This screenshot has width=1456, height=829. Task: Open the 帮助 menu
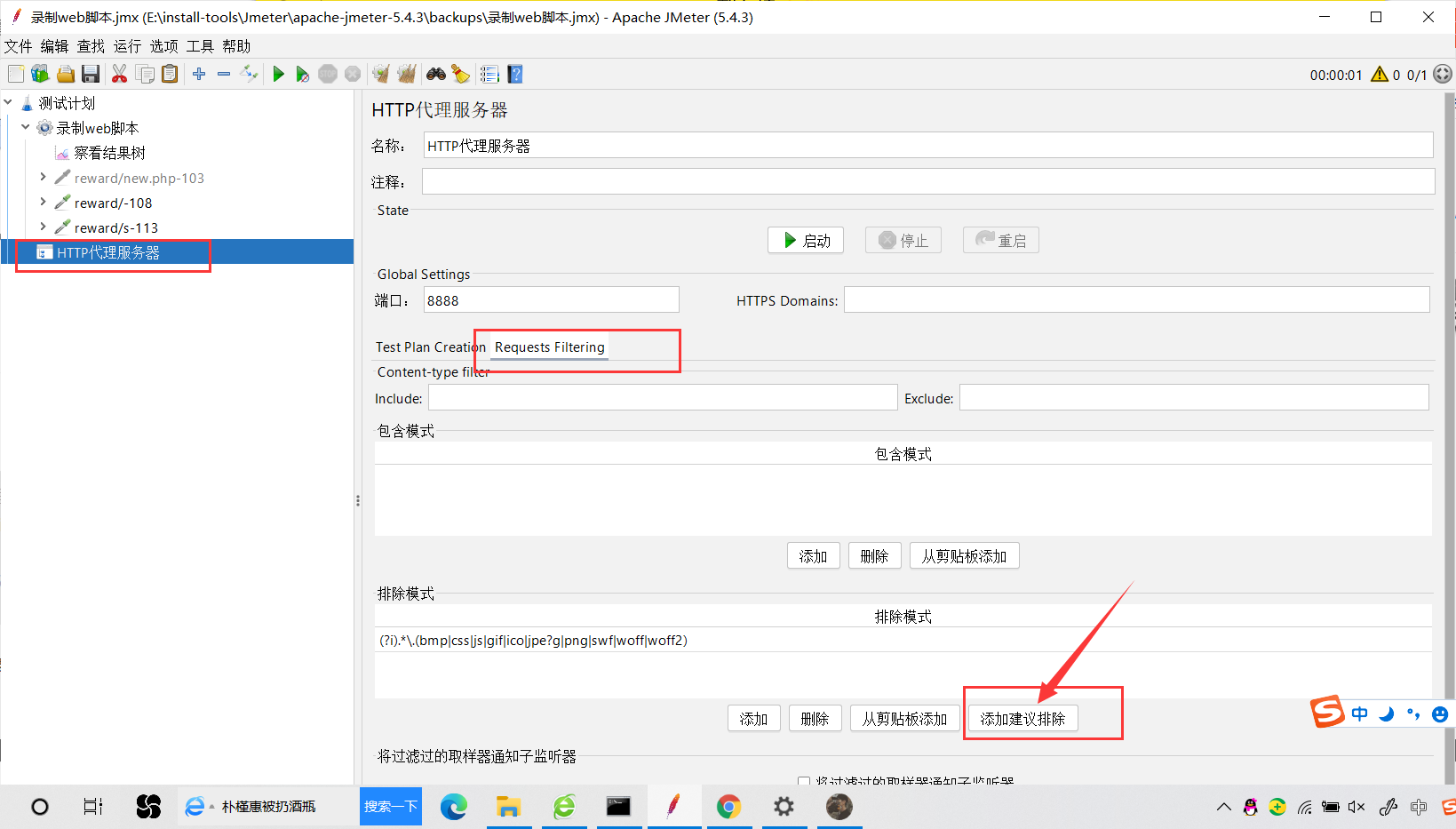coord(236,46)
